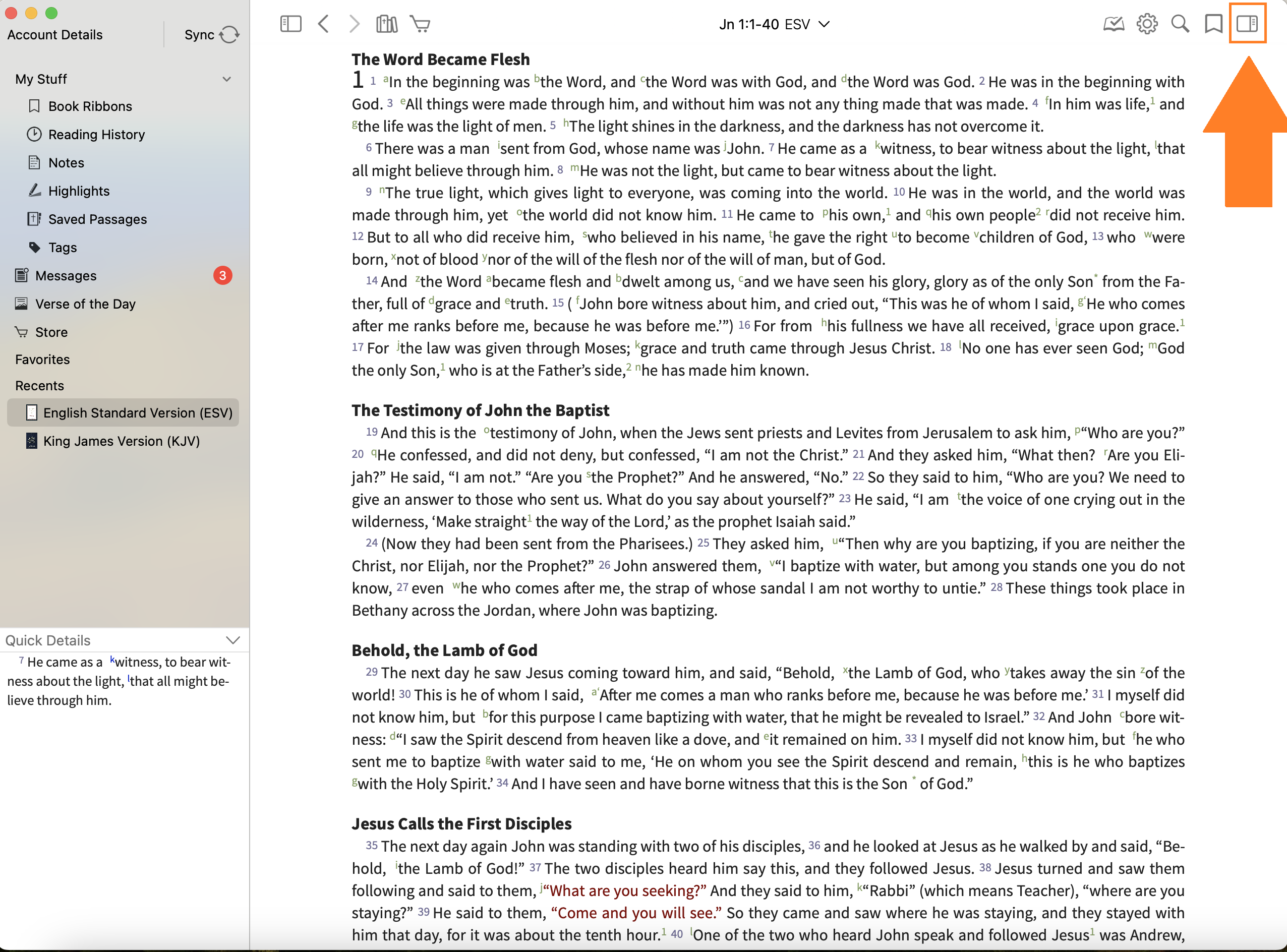Click the Sync button

click(211, 35)
